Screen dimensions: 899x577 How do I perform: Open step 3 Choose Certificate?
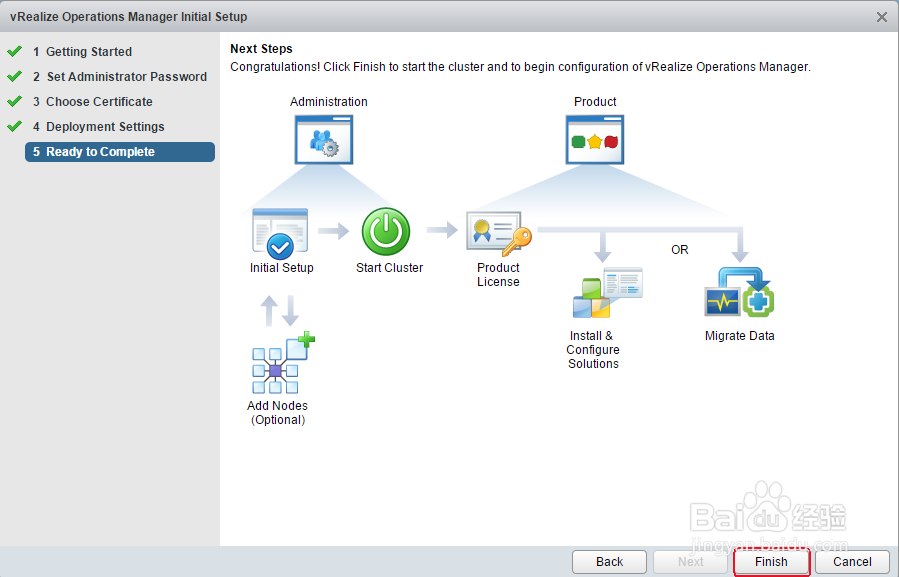(x=92, y=102)
